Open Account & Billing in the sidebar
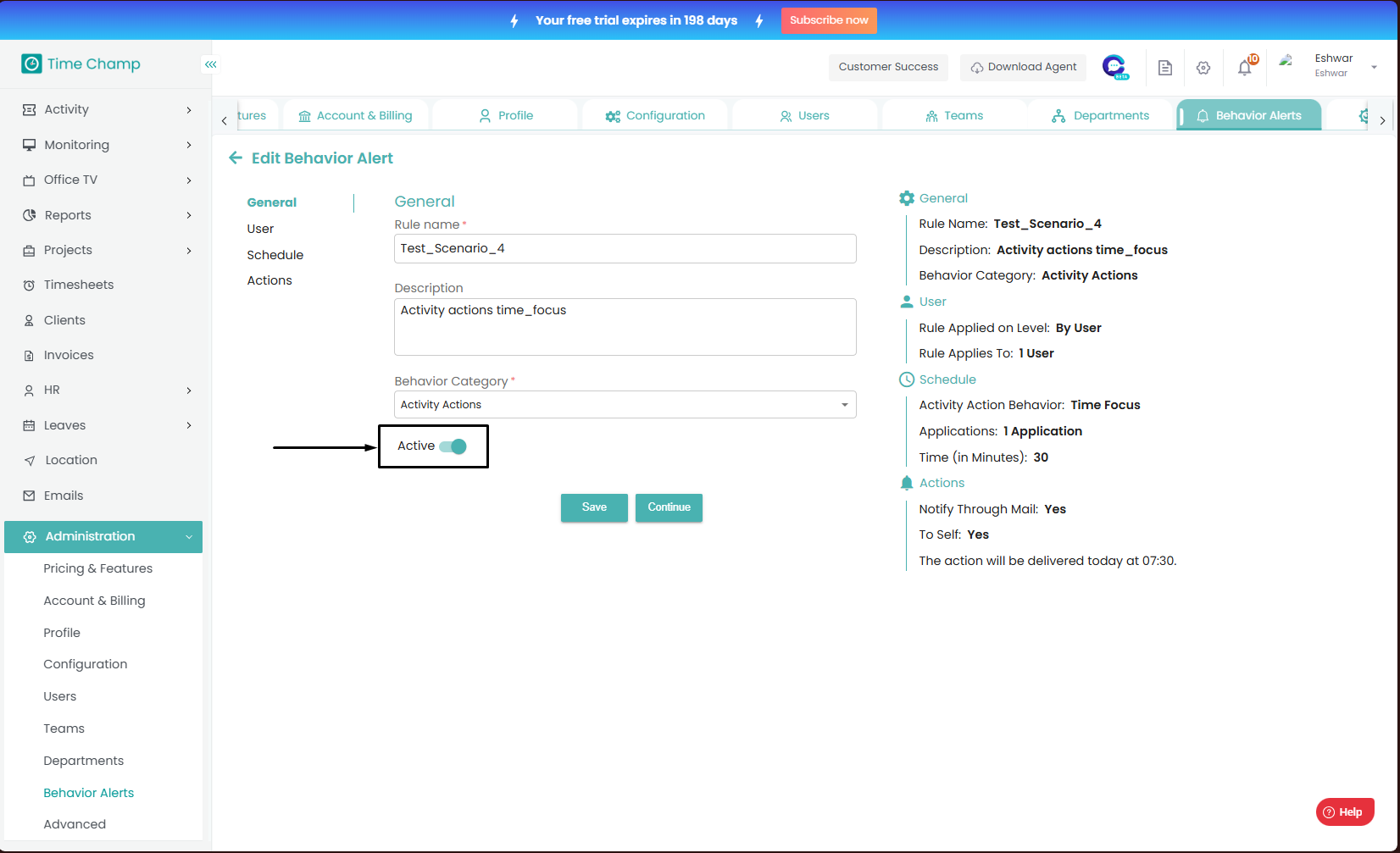1400x853 pixels. point(94,601)
